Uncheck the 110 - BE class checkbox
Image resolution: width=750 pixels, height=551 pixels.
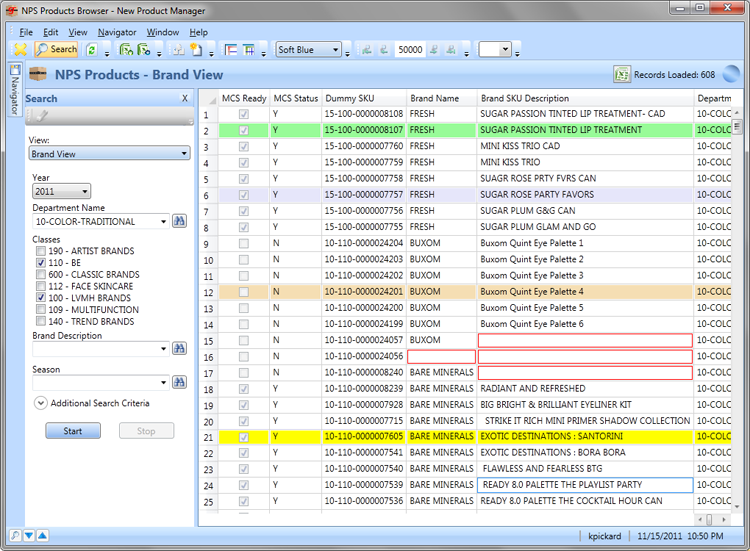(41, 263)
